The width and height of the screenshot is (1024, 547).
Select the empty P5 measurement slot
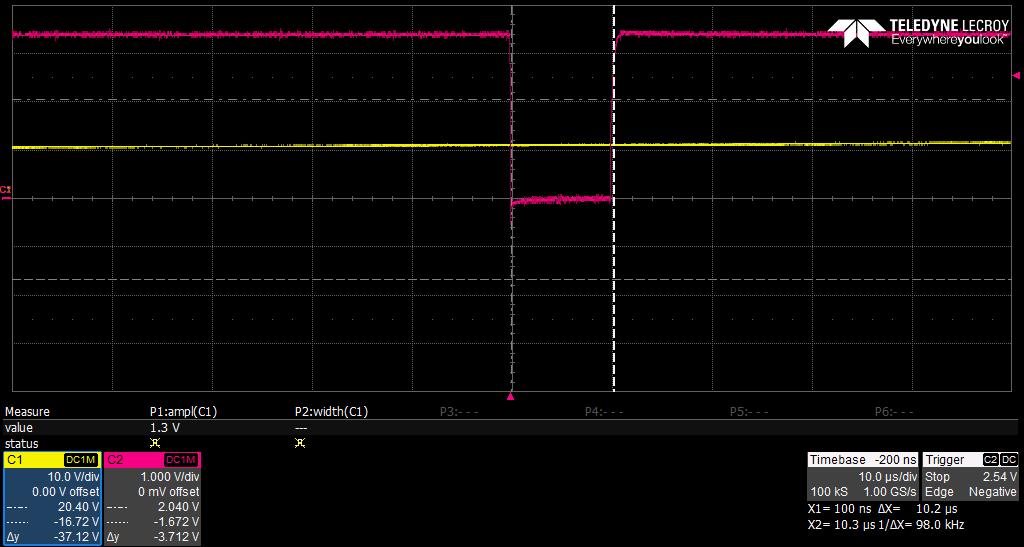750,412
